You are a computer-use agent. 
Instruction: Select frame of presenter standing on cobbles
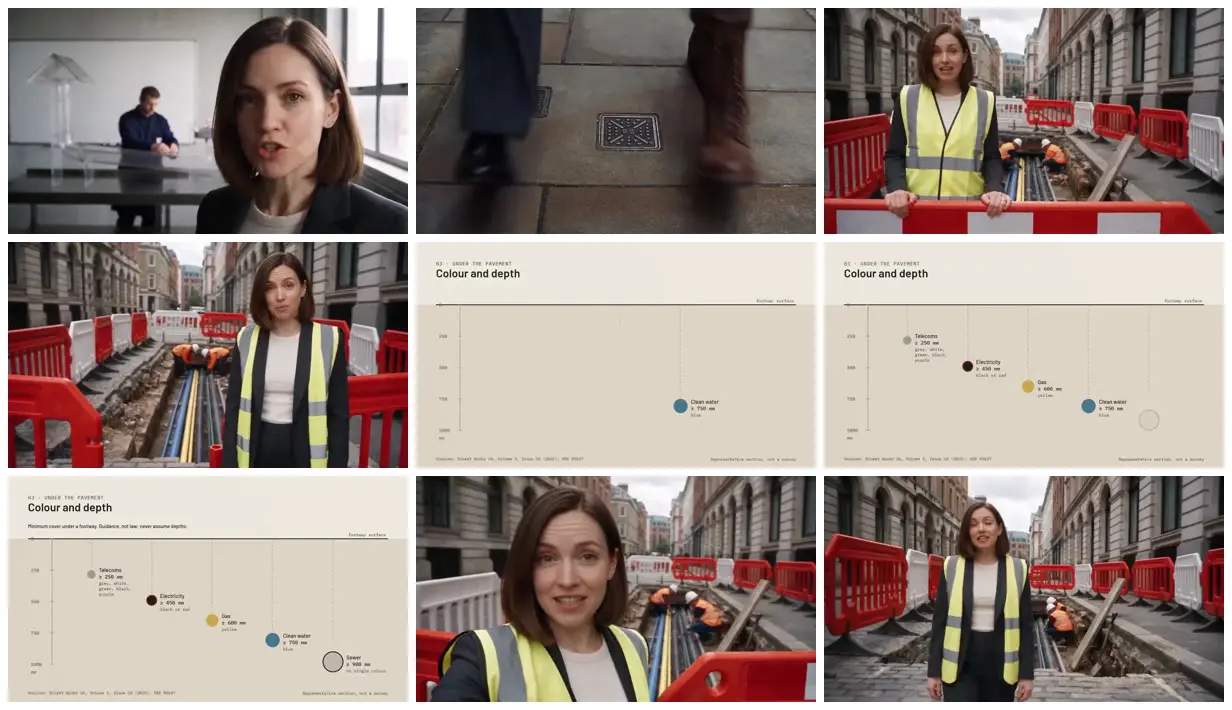click(1024, 589)
